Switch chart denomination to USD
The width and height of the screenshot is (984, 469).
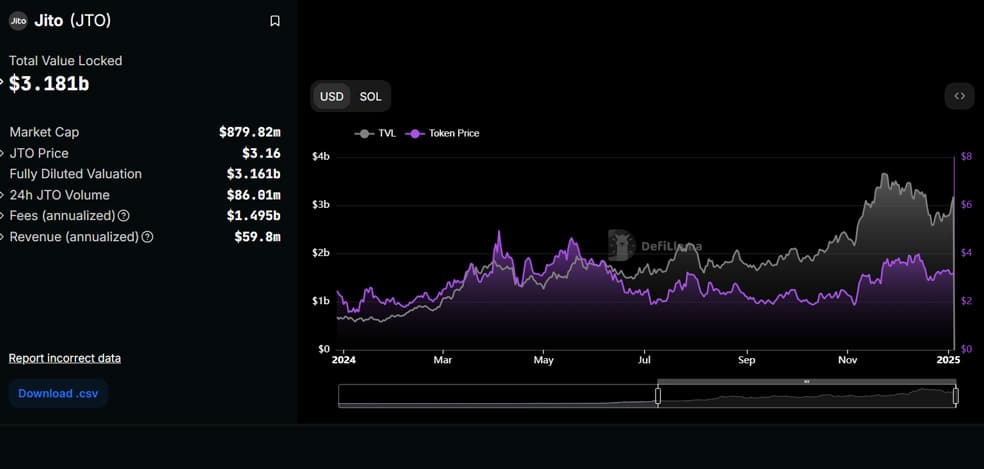coord(332,97)
